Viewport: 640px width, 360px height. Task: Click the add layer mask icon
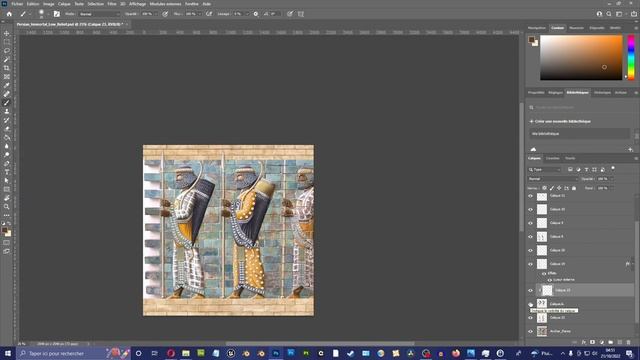click(x=592, y=342)
